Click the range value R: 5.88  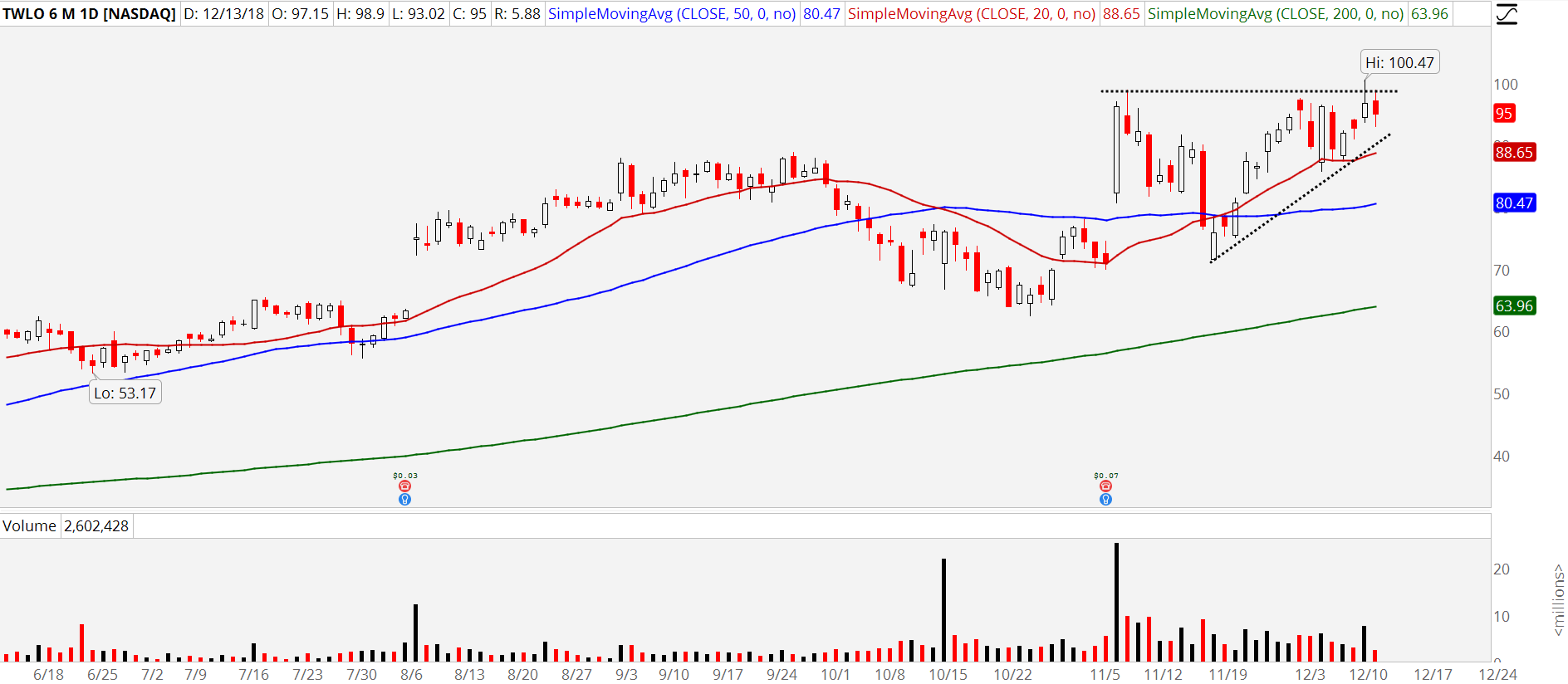point(517,14)
